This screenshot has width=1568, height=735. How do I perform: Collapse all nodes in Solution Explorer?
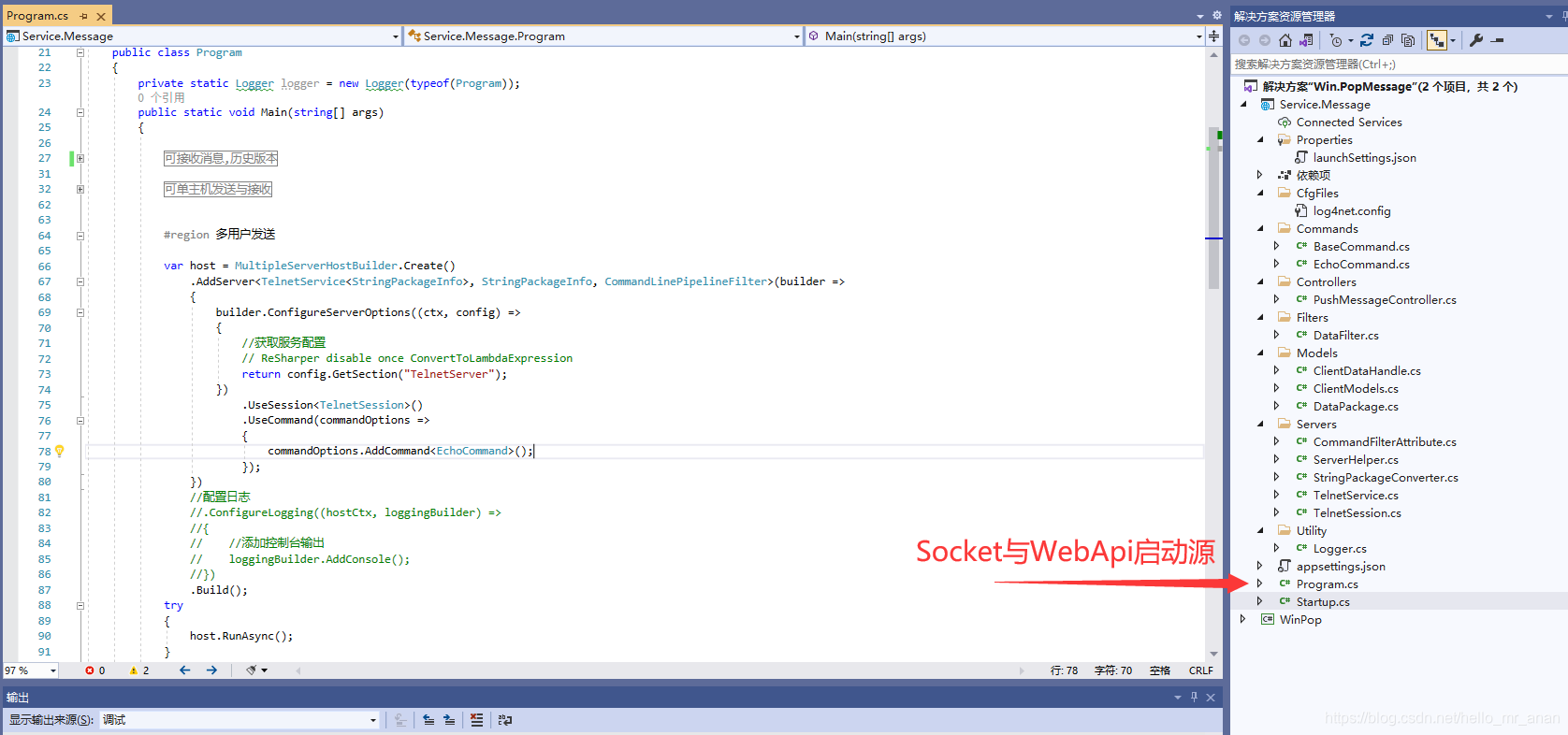(x=1387, y=40)
